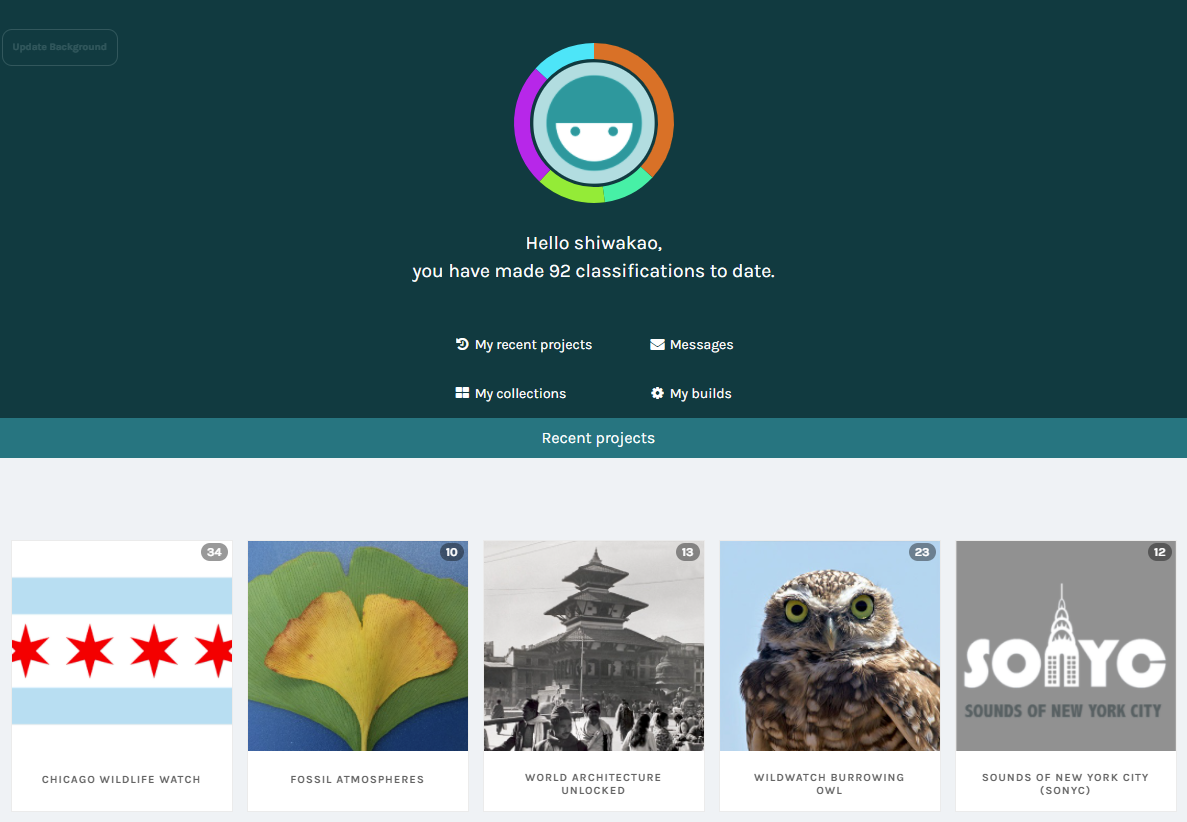Click the mint green ring segment
Screen dimensions: 1187x822
pos(628,186)
